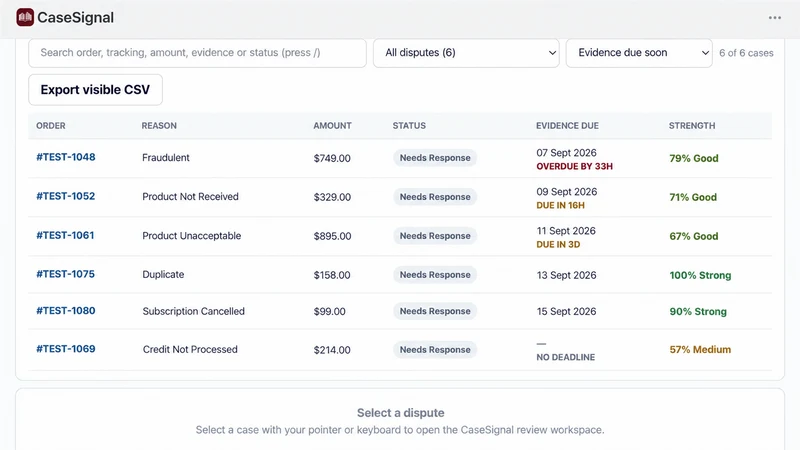
Task: Click the $214.00 amount cell
Action: (332, 350)
